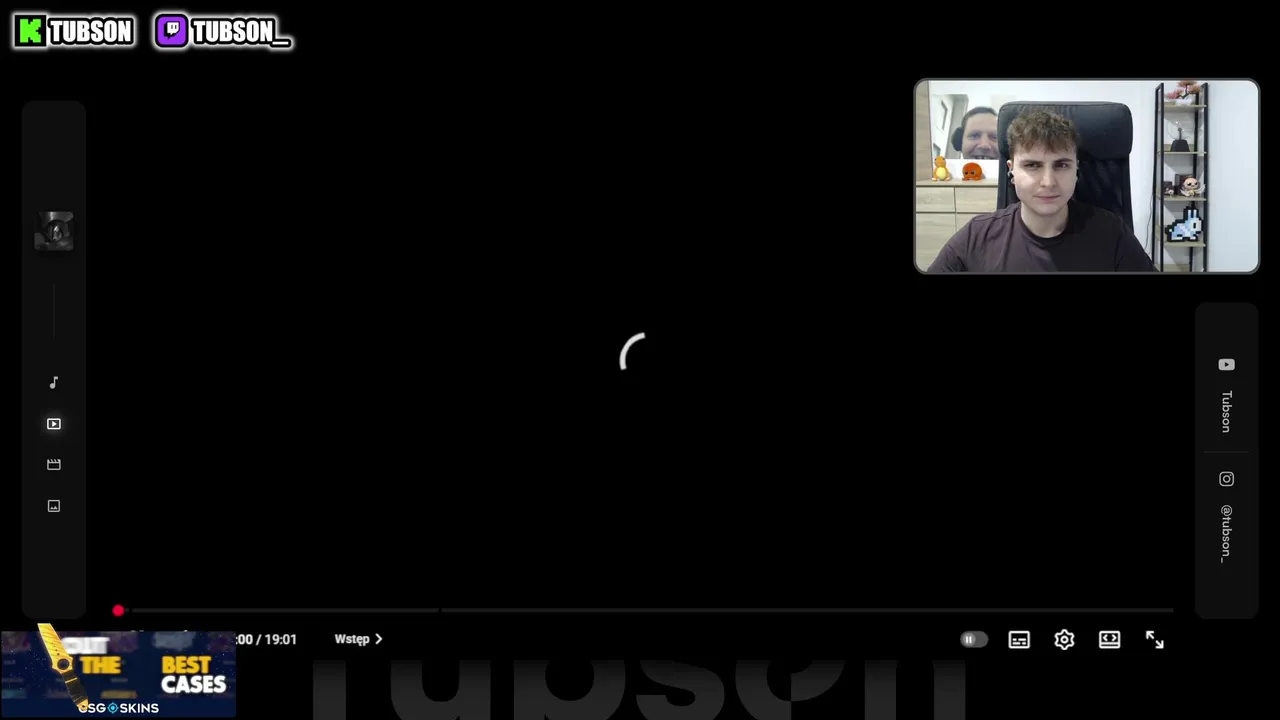Click the loading spinner in video center
Screen dimensions: 1280x720
coord(633,352)
